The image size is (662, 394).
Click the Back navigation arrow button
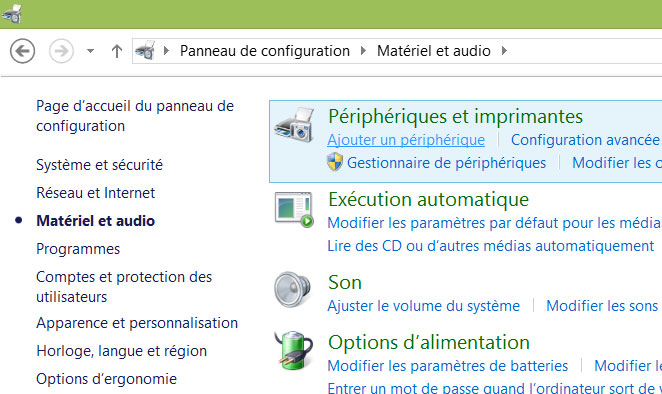coord(22,51)
